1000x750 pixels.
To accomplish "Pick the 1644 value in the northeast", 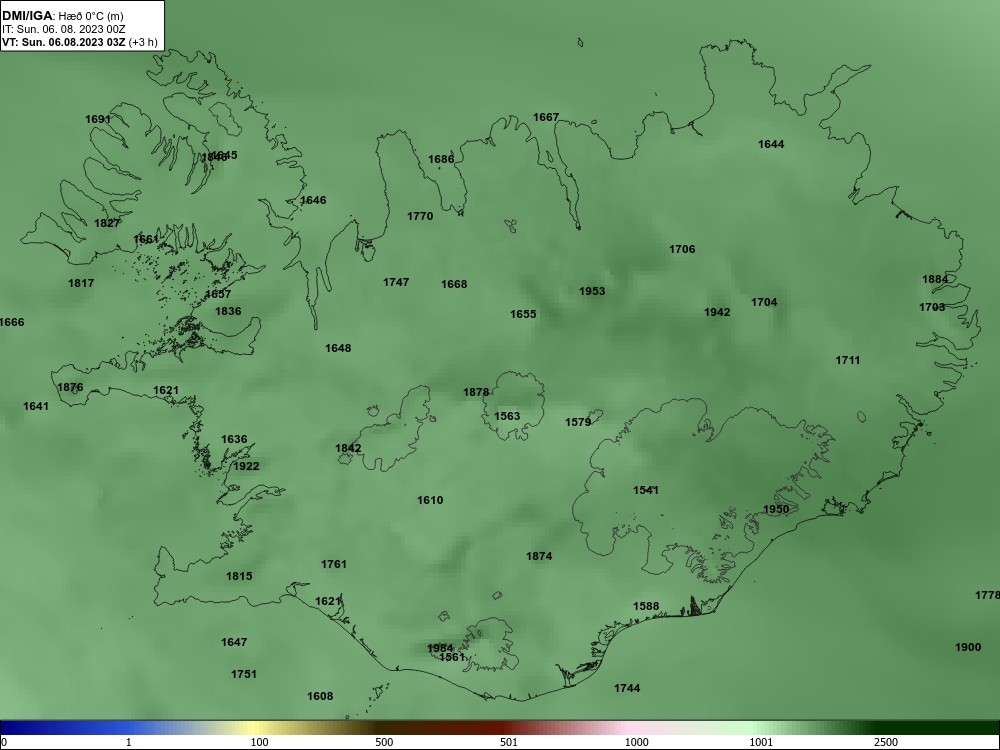I will click(x=771, y=144).
